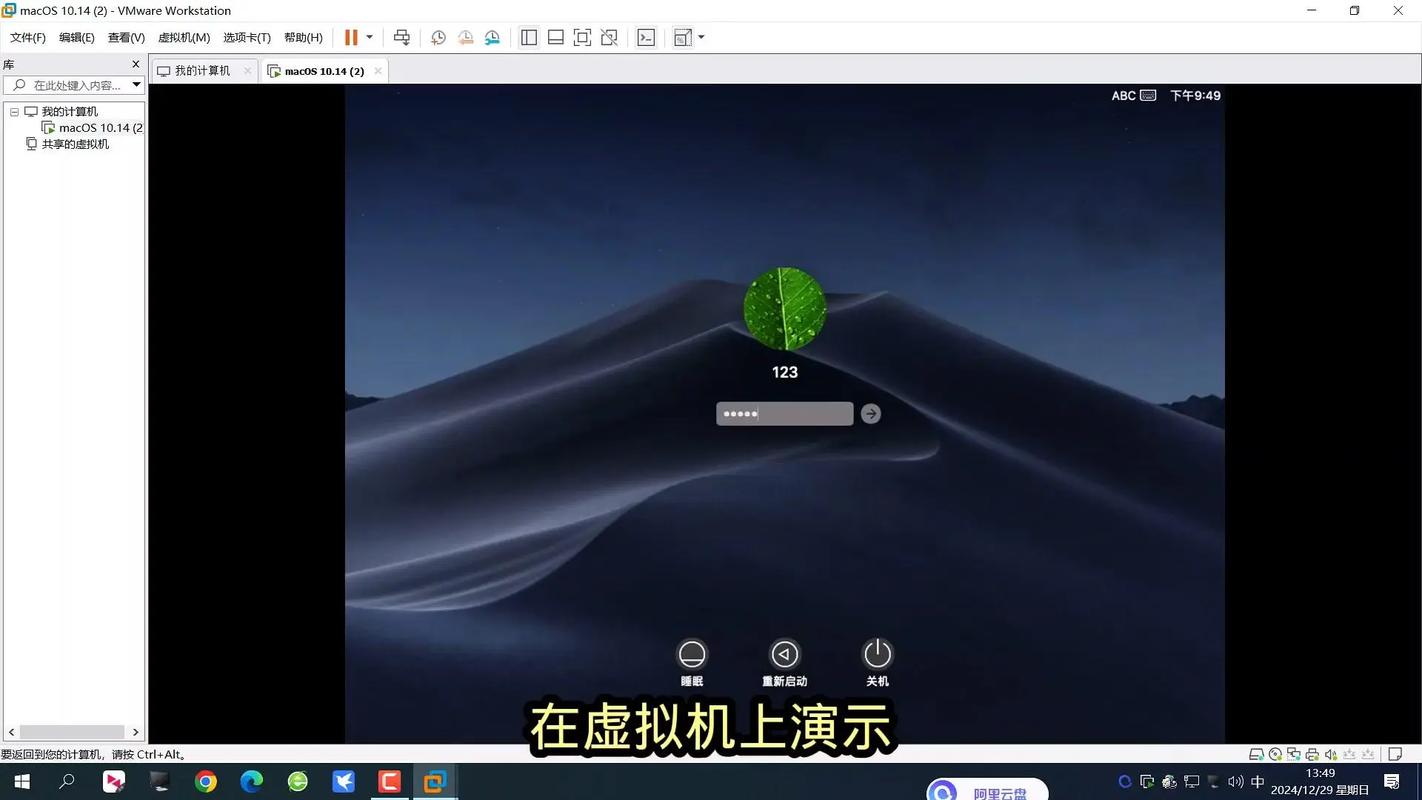Open the snapshot manager
Image resolution: width=1422 pixels, height=800 pixels.
pyautogui.click(x=491, y=37)
